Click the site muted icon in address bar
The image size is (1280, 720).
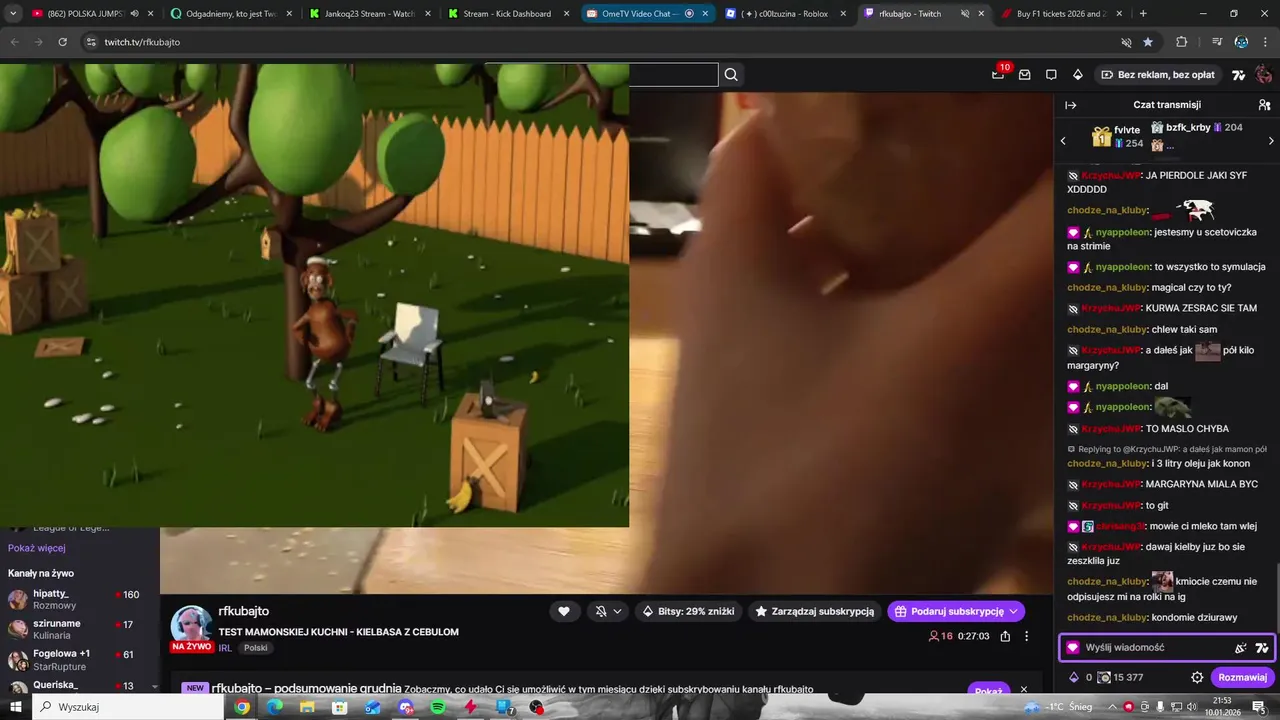click(x=1126, y=42)
